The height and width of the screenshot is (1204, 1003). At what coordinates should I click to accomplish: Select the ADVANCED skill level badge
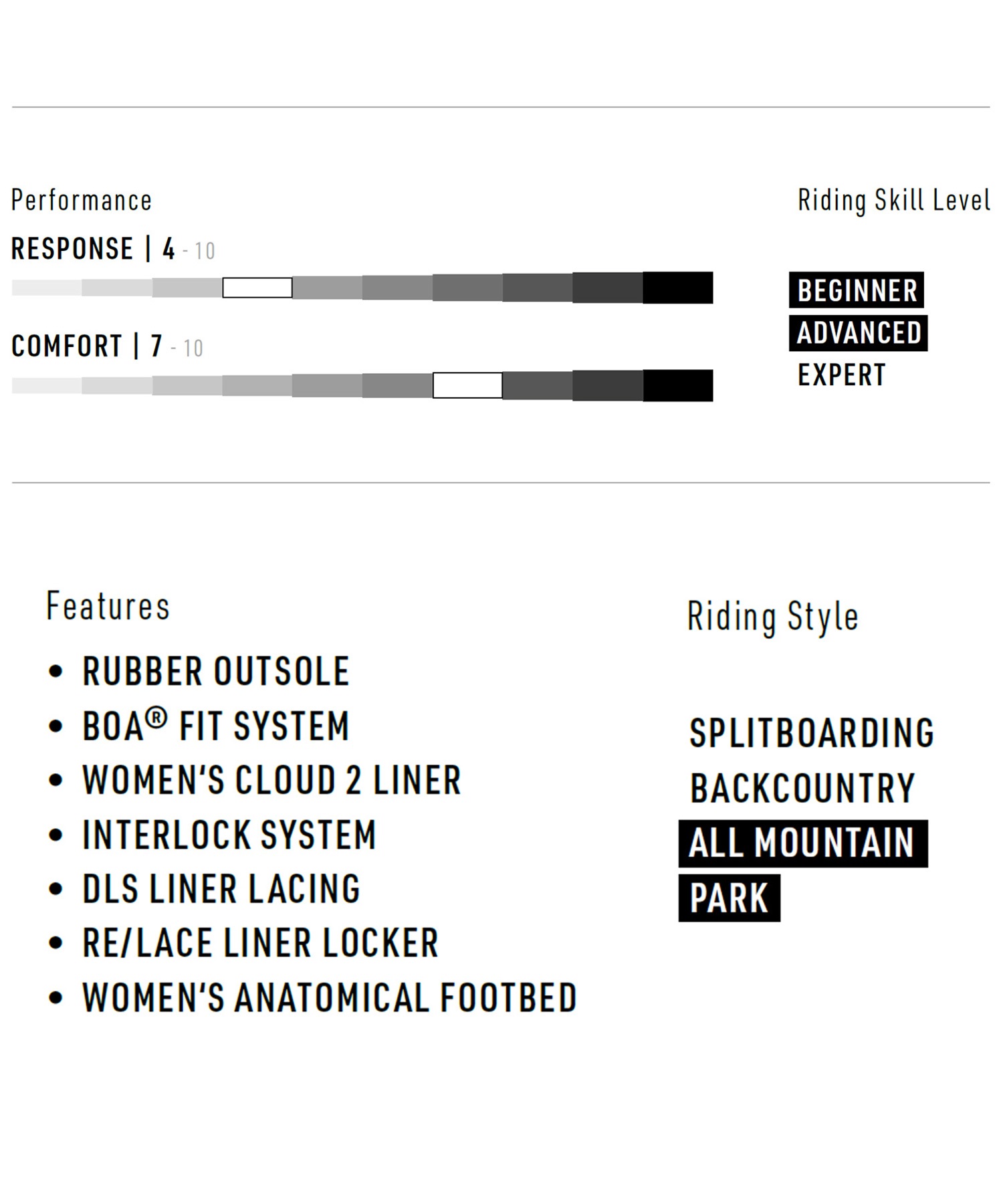(x=858, y=333)
